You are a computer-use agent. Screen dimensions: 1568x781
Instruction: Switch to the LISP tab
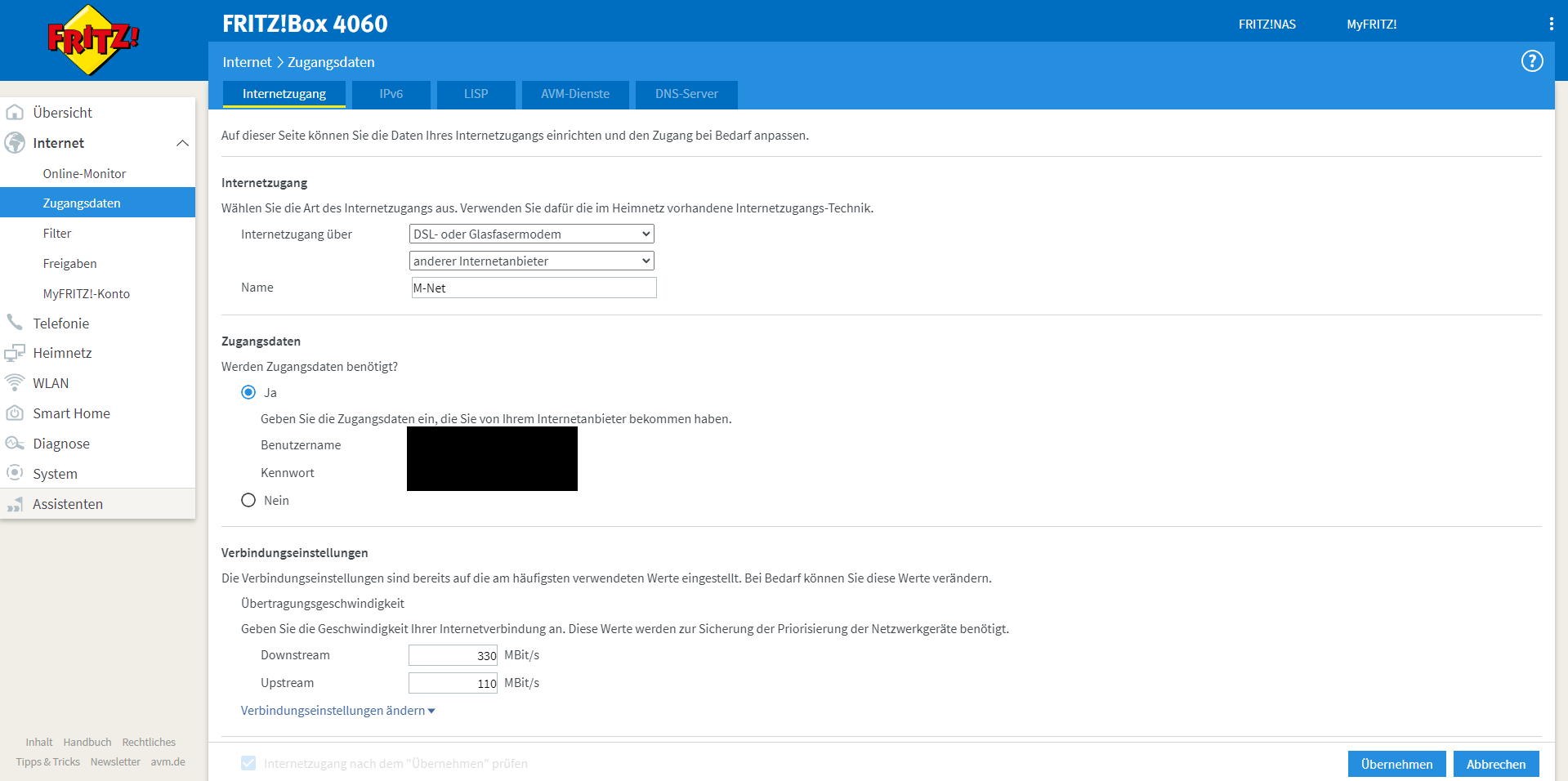pos(476,94)
